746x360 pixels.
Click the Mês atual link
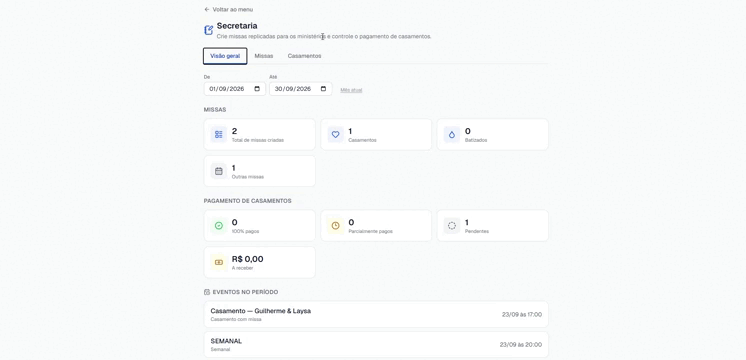click(351, 90)
